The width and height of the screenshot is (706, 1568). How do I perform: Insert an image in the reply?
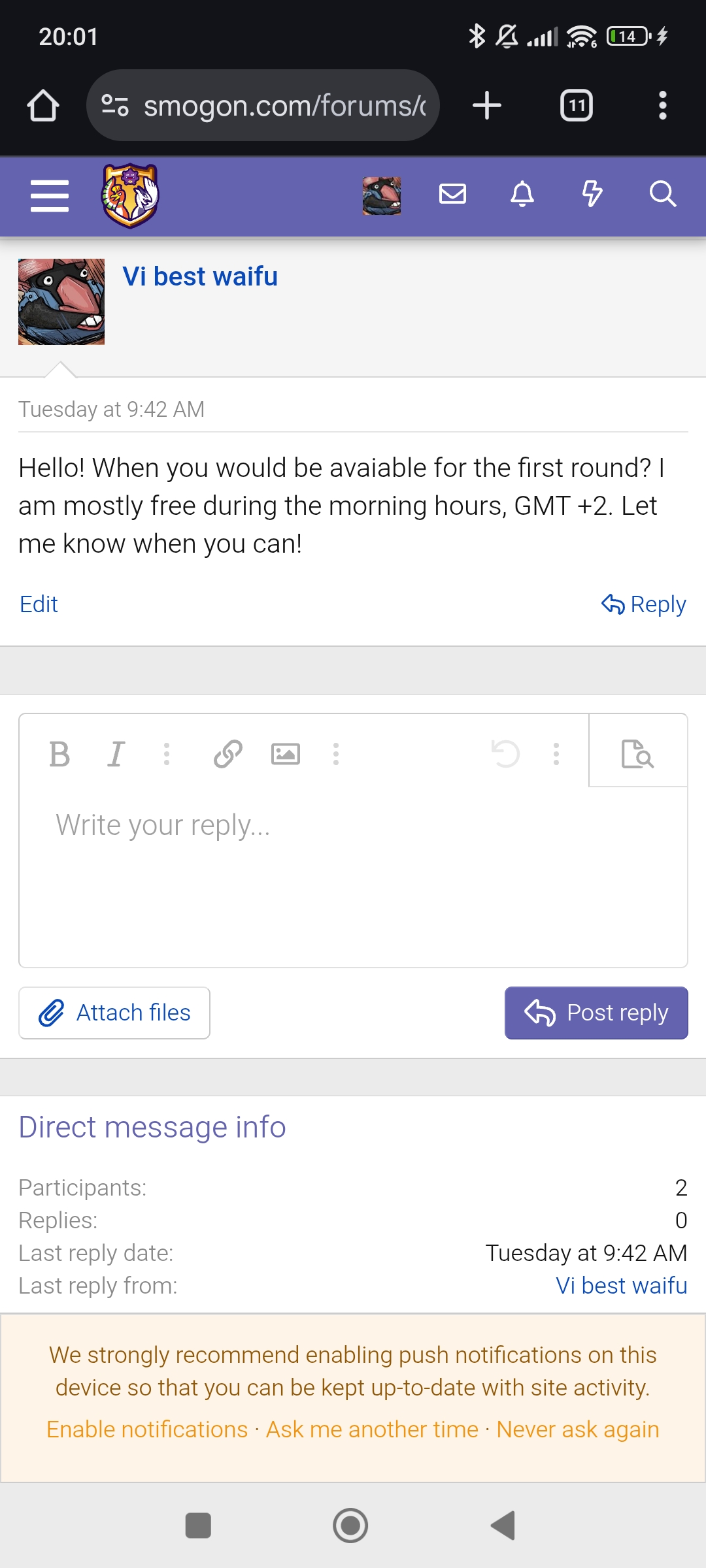coord(286,755)
